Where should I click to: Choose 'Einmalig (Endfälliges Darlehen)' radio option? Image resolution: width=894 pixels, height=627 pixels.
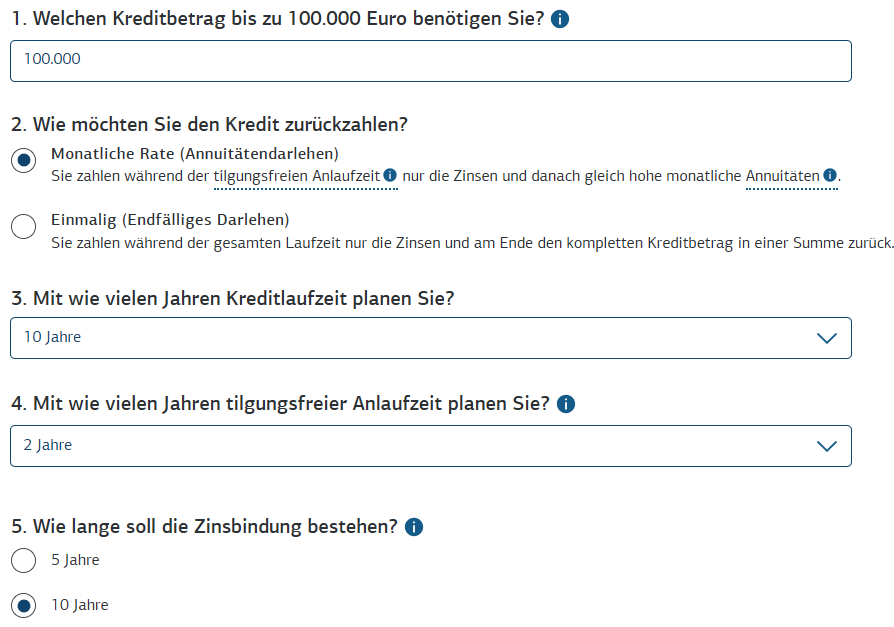click(23, 227)
